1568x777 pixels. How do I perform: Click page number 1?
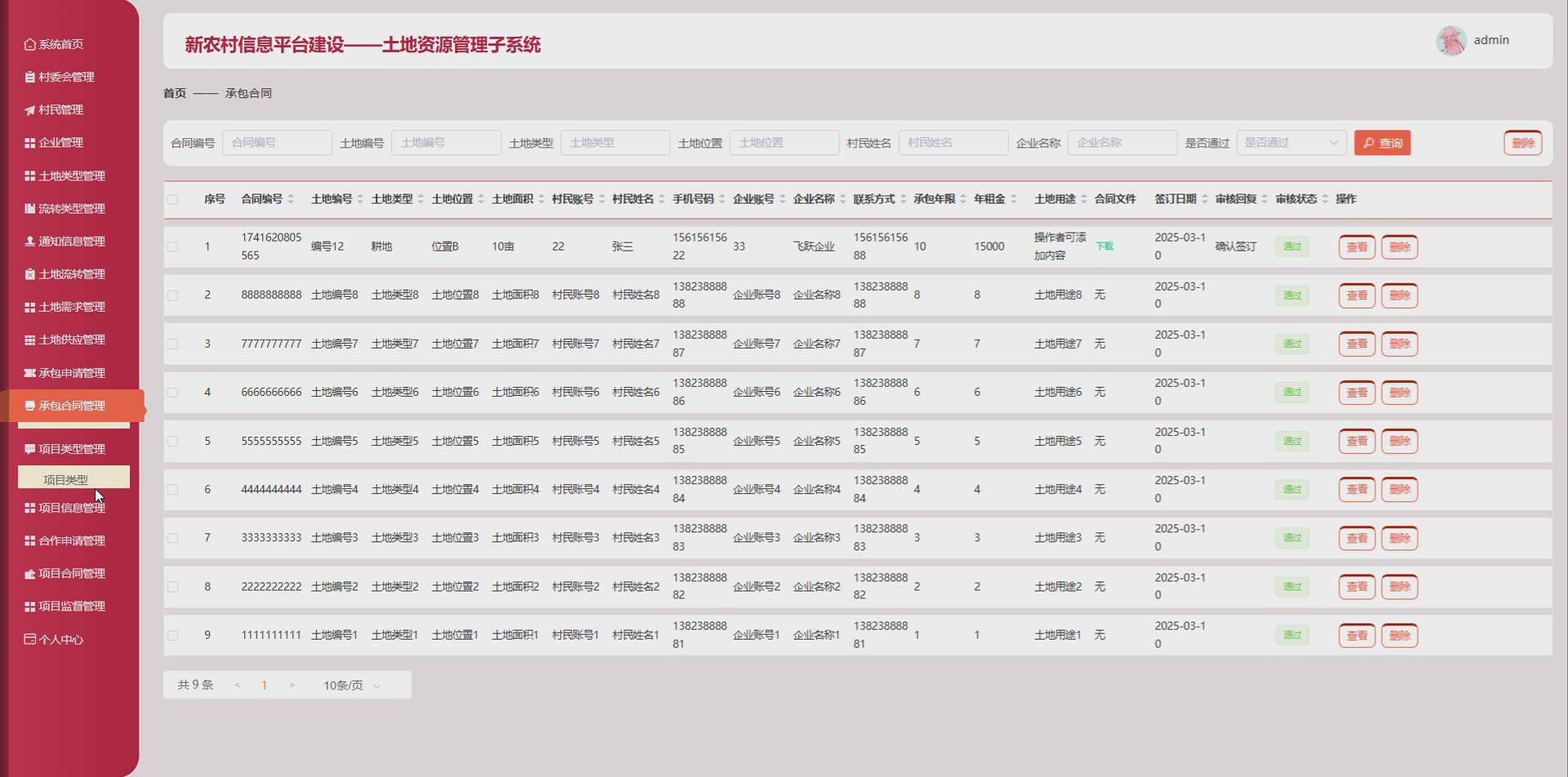tap(264, 686)
